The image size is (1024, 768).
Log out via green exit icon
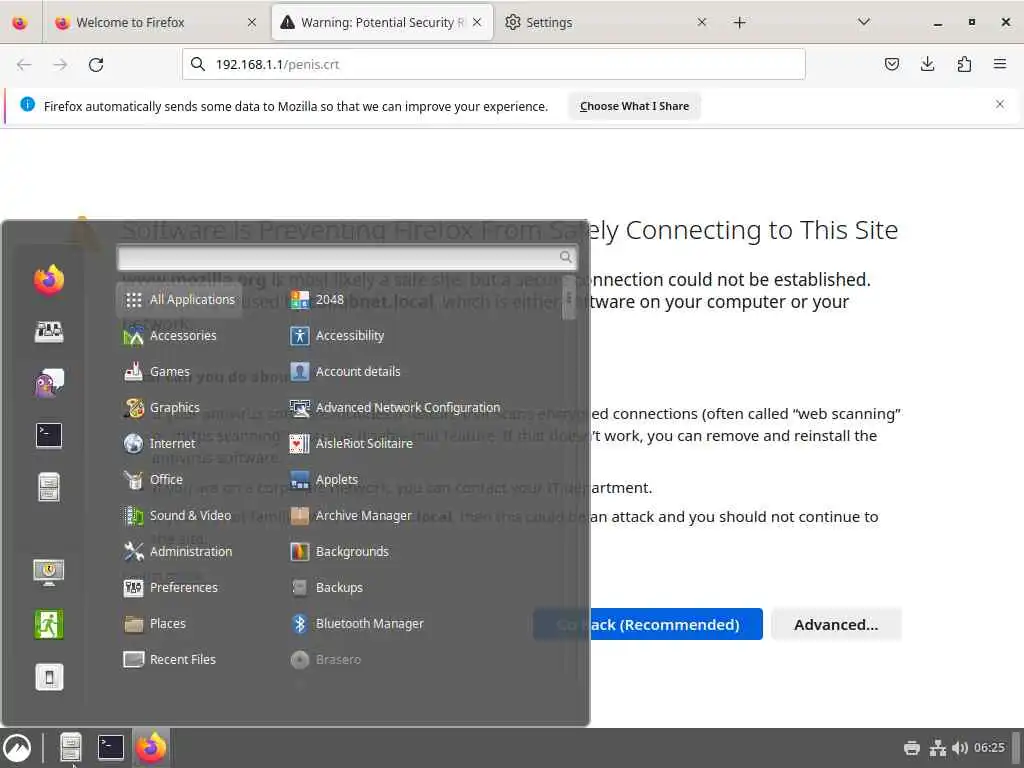tap(49, 624)
